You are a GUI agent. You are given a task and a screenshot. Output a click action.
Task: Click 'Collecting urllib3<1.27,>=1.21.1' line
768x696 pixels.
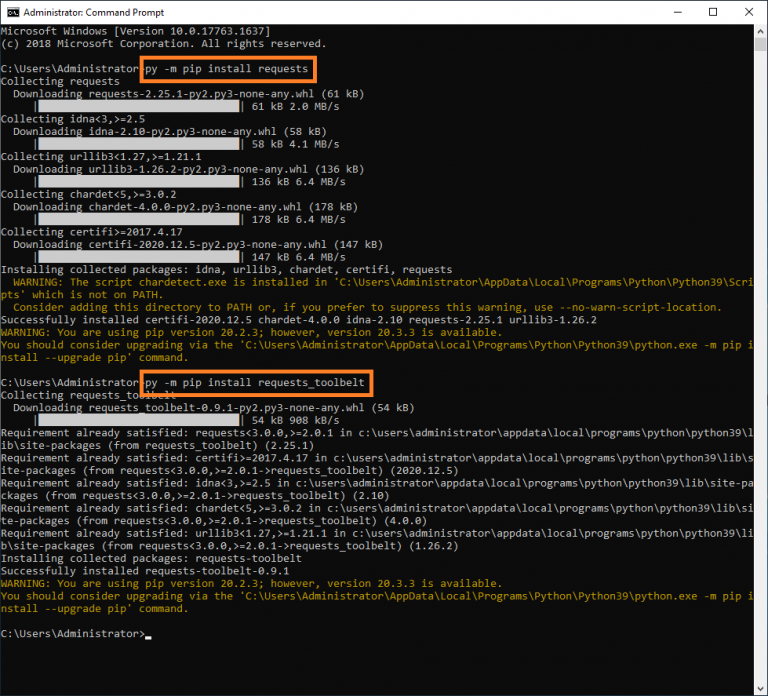point(101,157)
